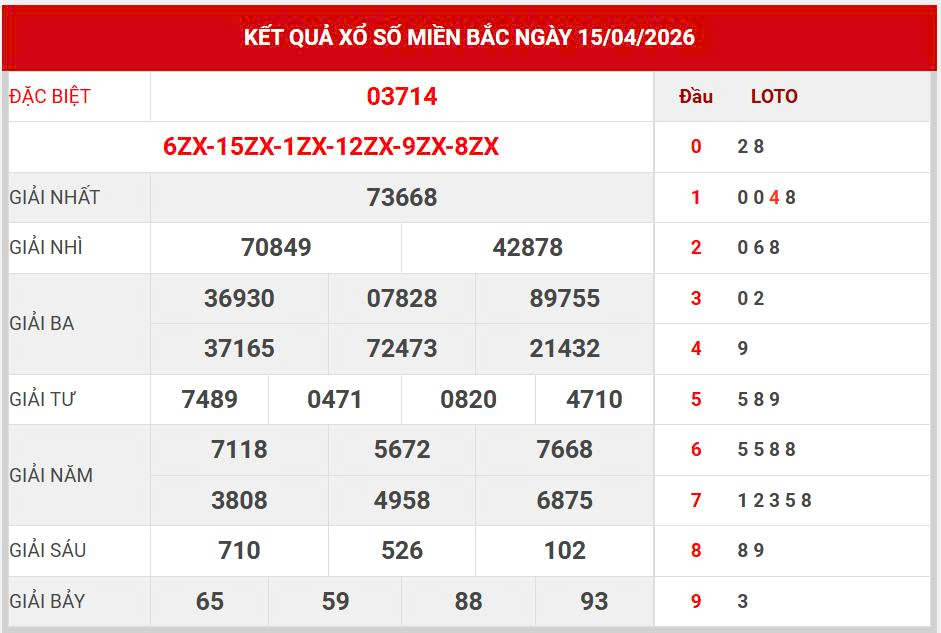Viewport: 941px width, 633px height.
Task: Select third prize number 36930
Action: pyautogui.click(x=239, y=299)
